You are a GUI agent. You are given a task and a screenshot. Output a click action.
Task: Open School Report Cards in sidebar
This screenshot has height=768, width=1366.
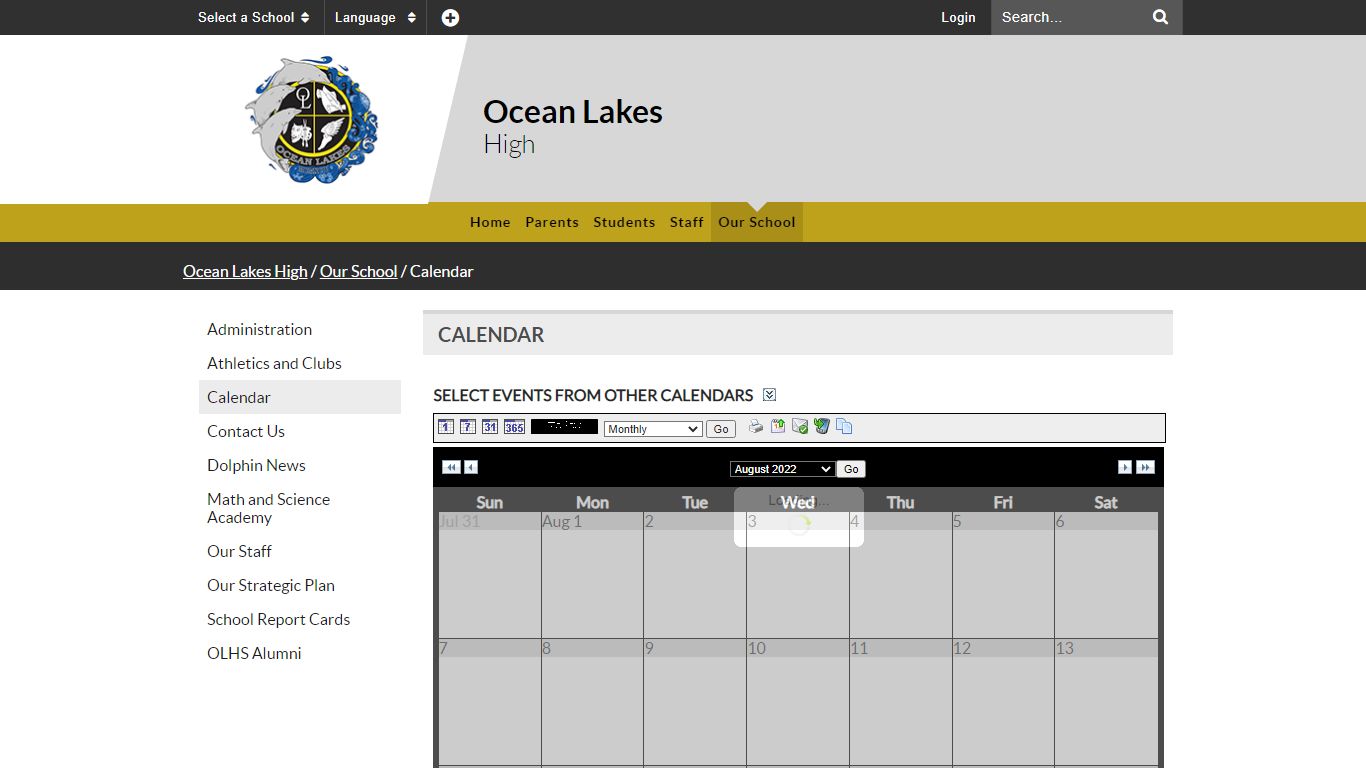[x=300, y=619]
